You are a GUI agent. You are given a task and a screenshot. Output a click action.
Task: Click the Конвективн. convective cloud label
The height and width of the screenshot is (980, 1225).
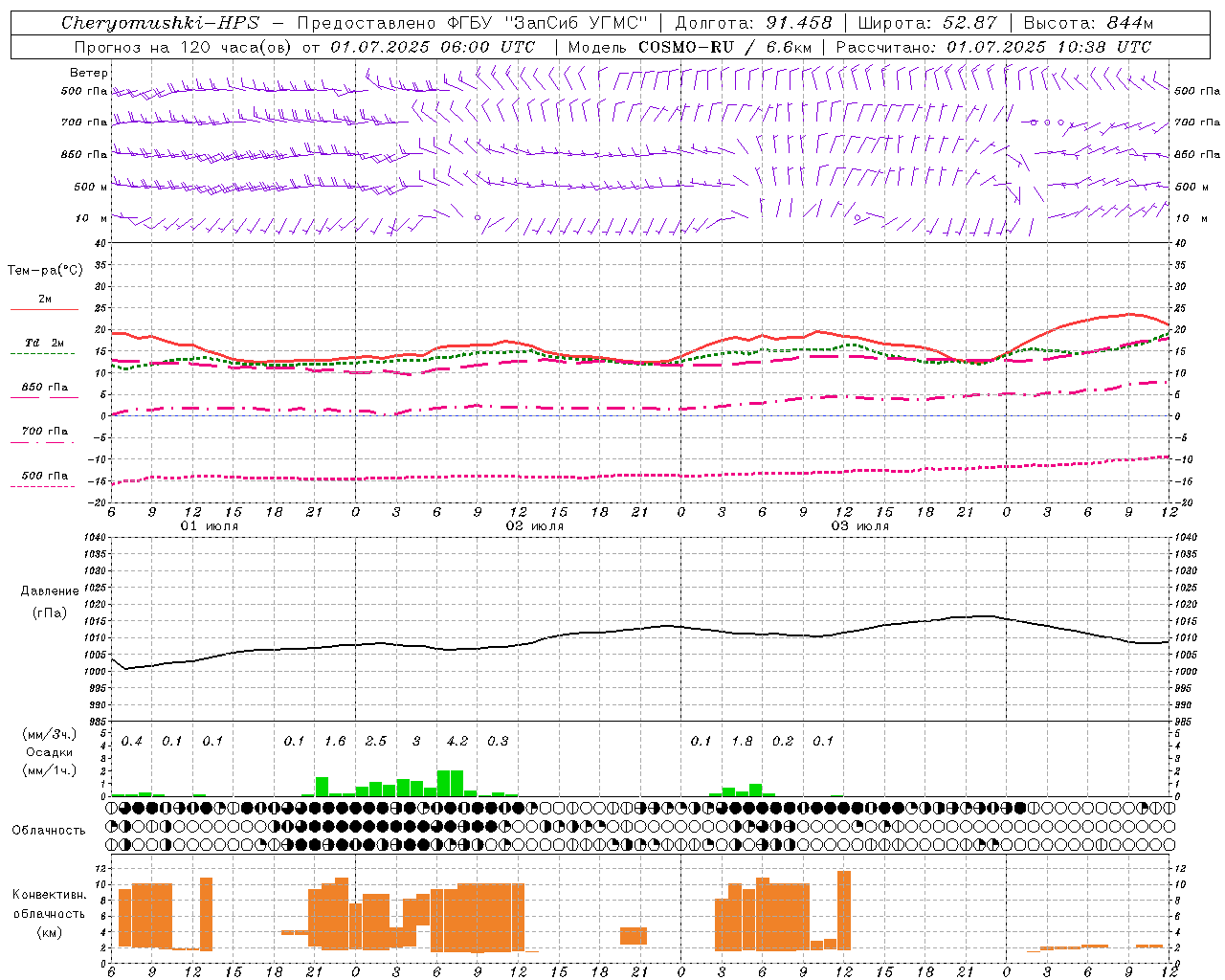[49, 895]
